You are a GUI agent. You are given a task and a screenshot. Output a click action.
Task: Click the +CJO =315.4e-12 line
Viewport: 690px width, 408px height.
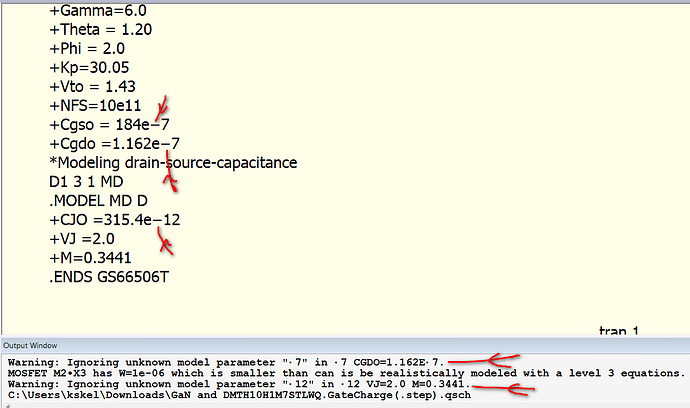click(x=114, y=220)
